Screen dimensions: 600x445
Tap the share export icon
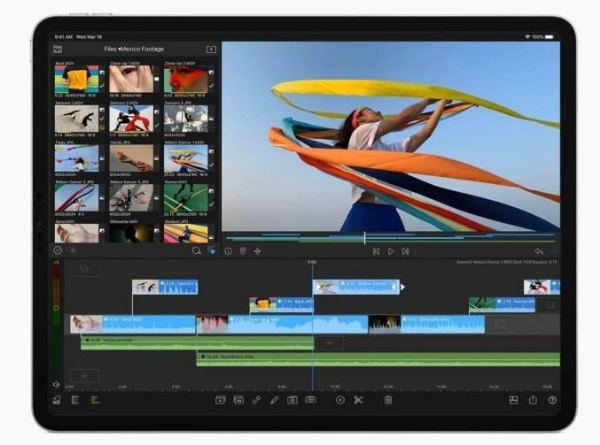coord(533,400)
